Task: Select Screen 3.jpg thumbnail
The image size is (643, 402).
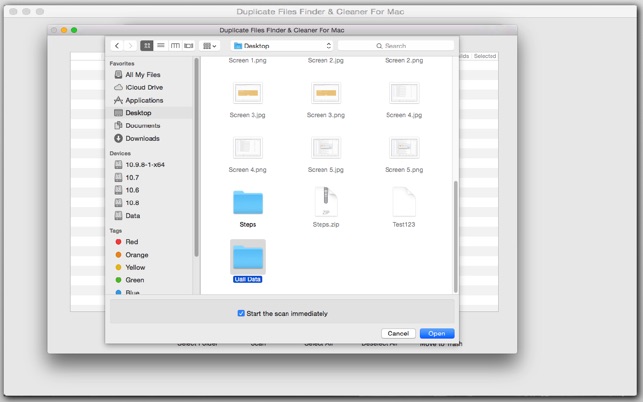Action: coord(248,93)
